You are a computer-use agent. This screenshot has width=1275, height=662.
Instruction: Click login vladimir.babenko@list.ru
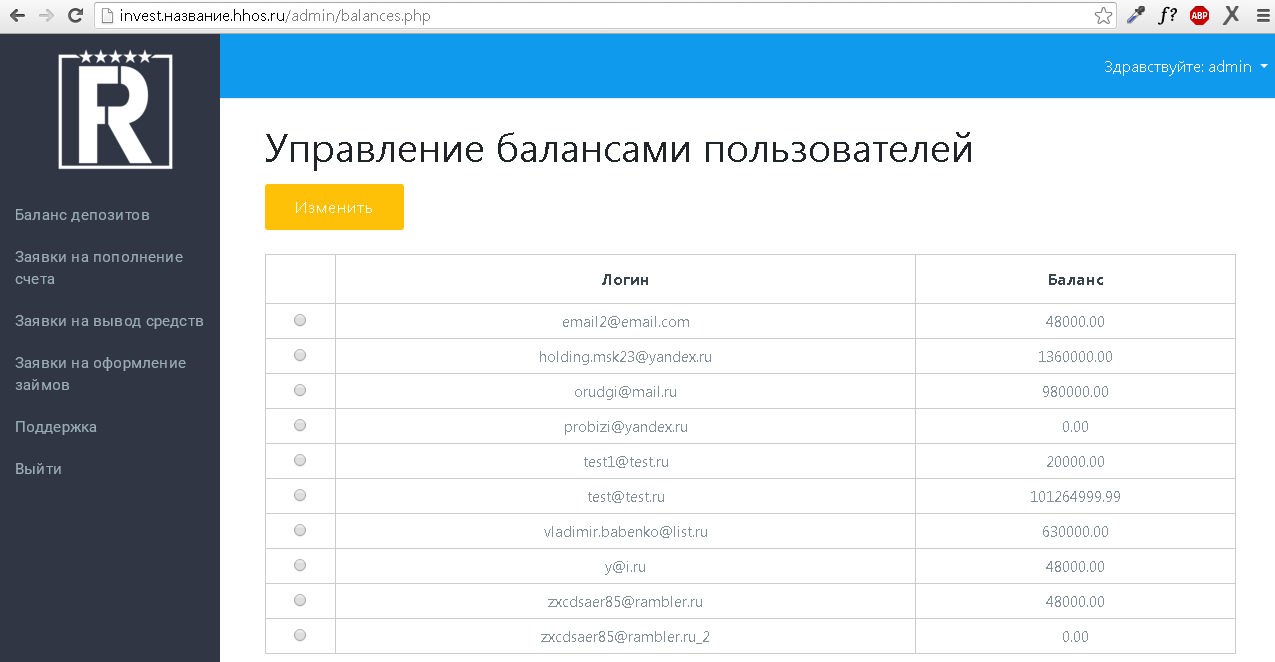tap(626, 532)
